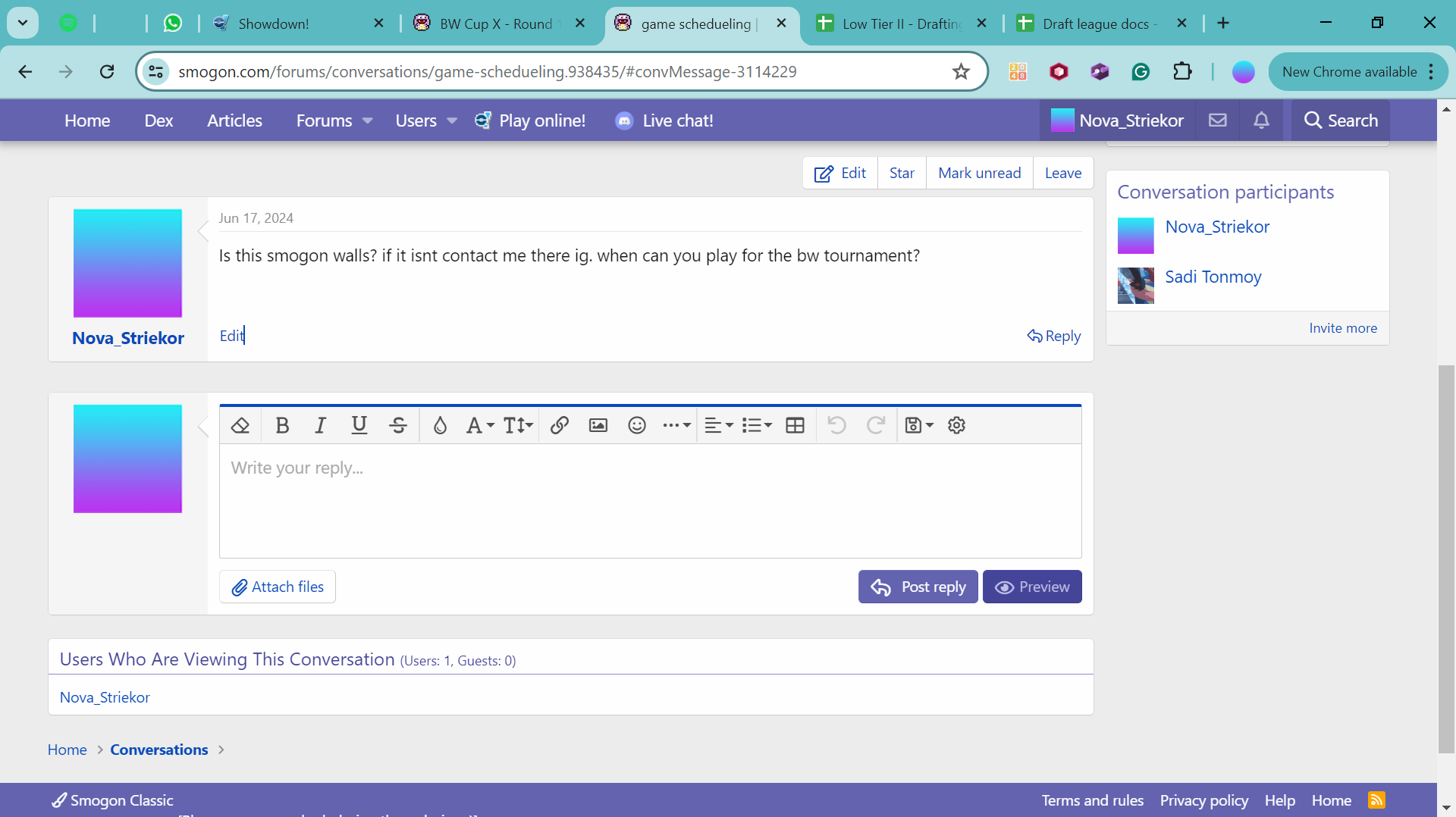This screenshot has width=1456, height=817.
Task: Insert a table in the editor
Action: (795, 425)
